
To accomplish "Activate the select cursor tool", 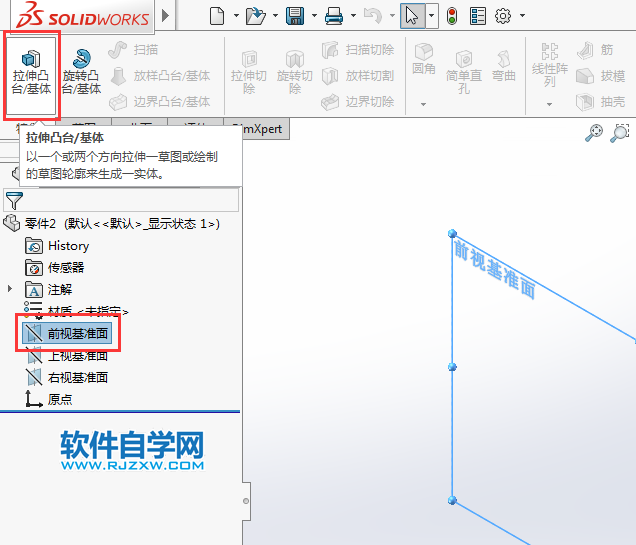I will coord(411,15).
